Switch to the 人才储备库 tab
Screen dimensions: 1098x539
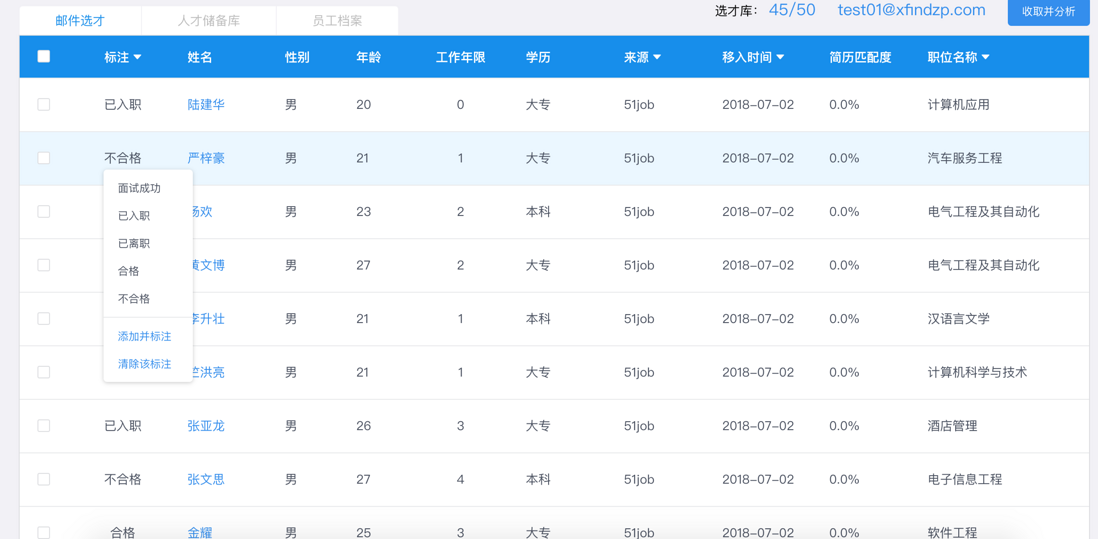tap(209, 20)
